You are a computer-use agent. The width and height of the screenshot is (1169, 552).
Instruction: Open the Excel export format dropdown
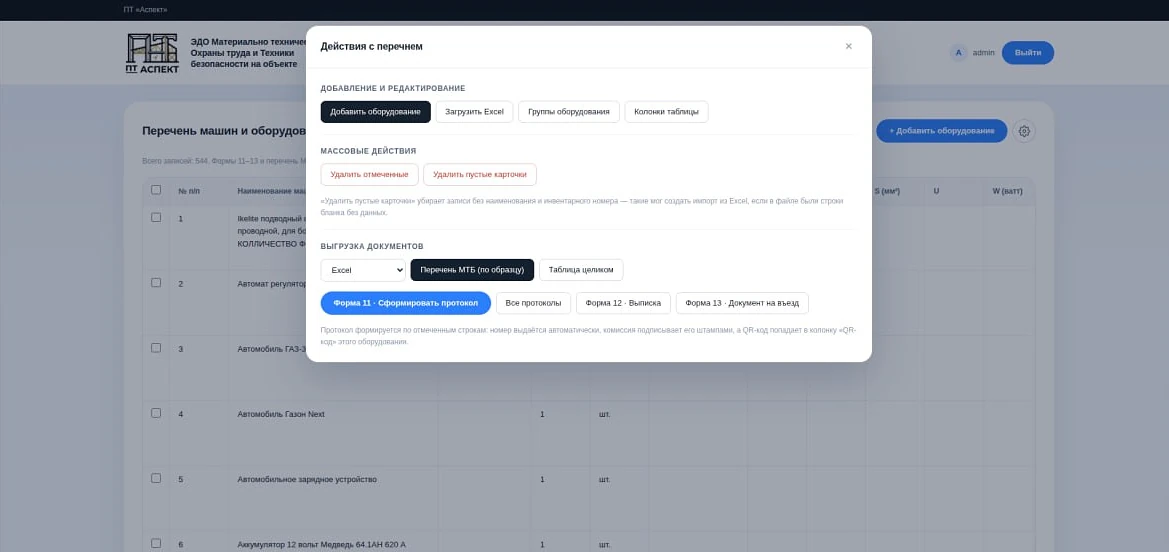pos(363,270)
